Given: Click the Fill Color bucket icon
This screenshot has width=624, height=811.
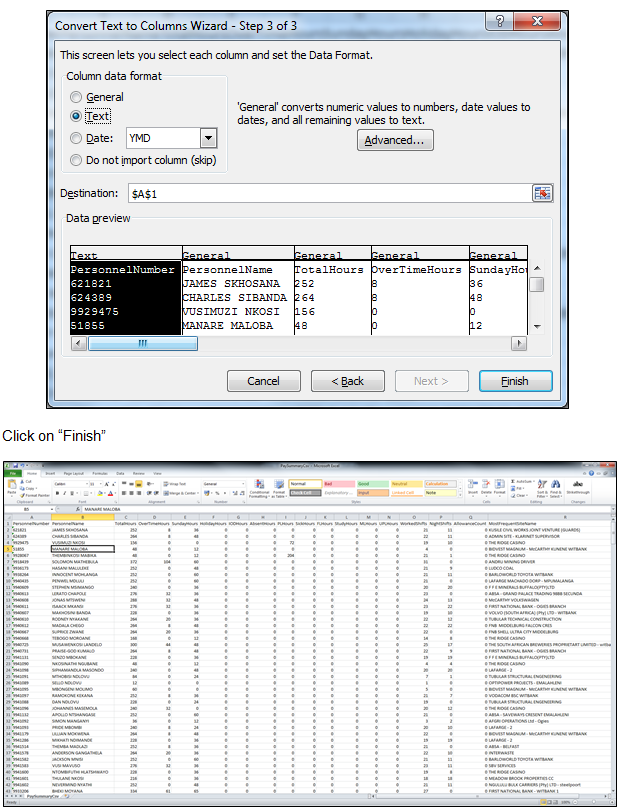Looking at the screenshot, I should (x=99, y=493).
